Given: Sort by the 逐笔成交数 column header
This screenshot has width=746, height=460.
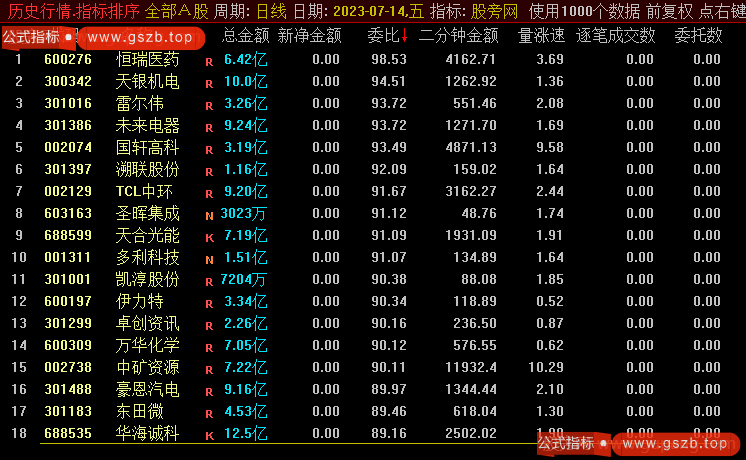Looking at the screenshot, I should [616, 35].
